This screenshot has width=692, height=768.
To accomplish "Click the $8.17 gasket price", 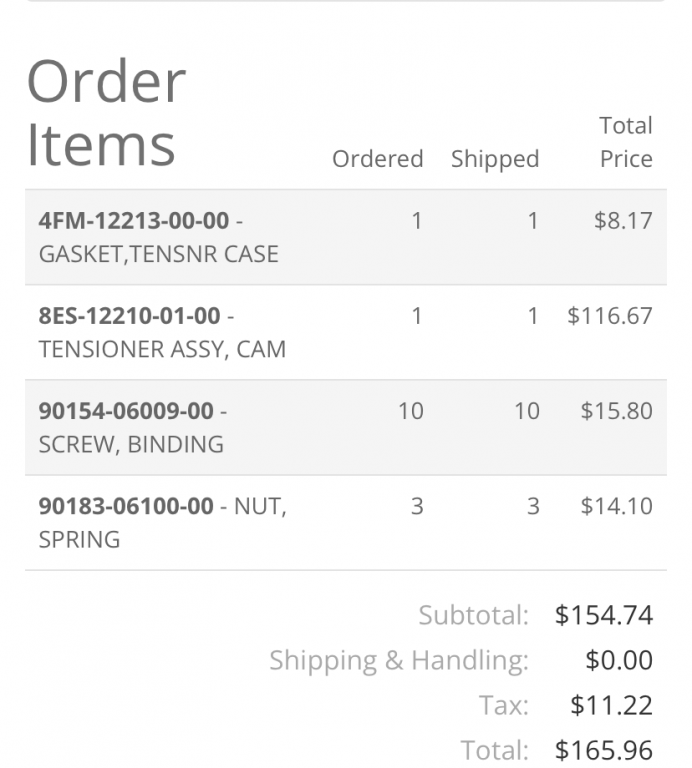I will point(622,220).
